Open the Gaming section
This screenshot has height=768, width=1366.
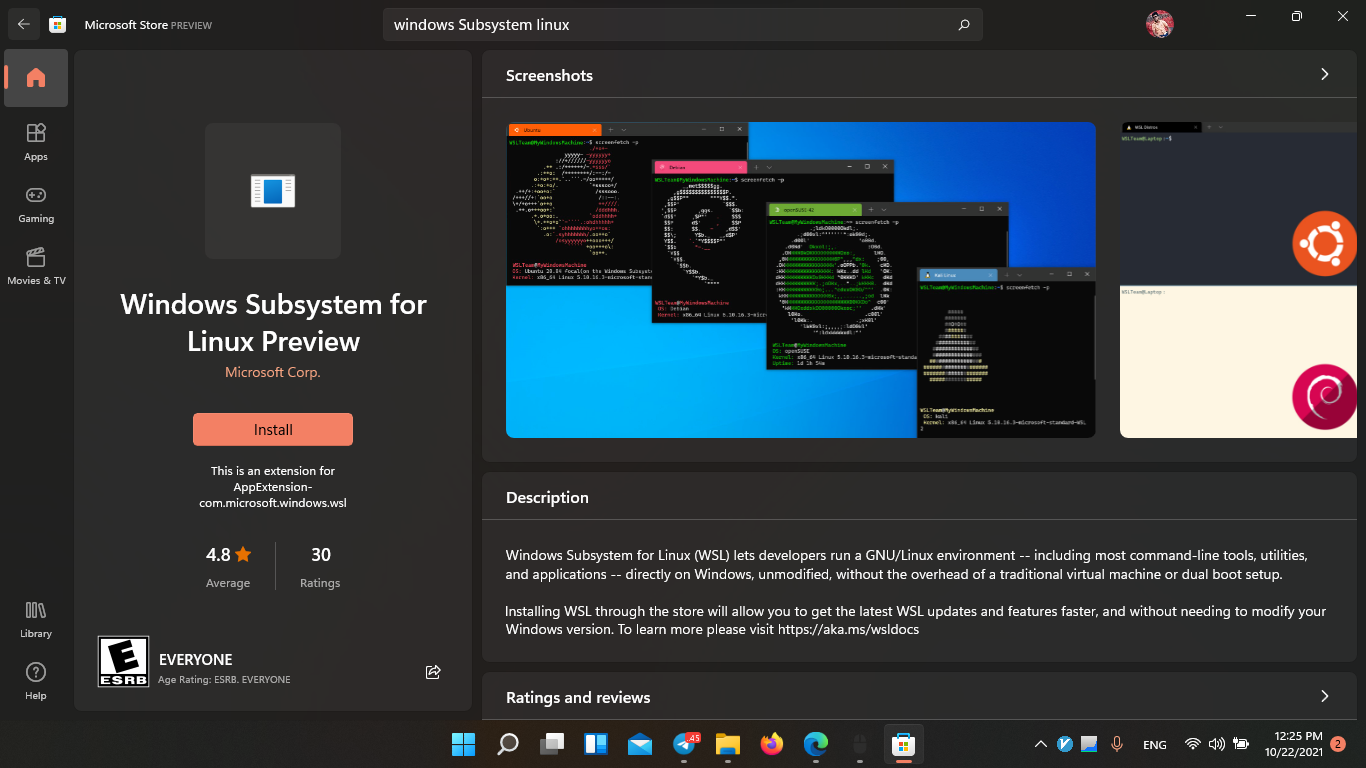pos(36,203)
